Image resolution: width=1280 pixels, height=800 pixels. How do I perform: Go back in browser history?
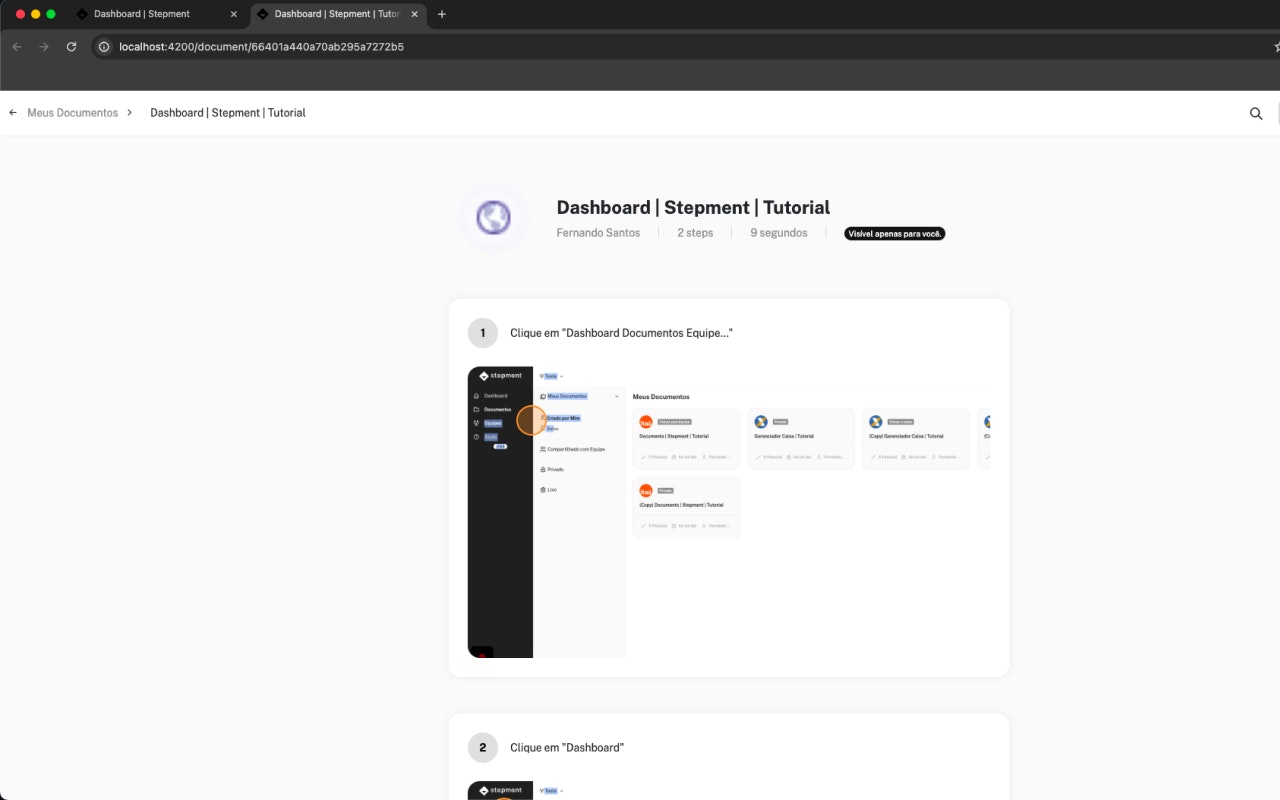coord(17,47)
